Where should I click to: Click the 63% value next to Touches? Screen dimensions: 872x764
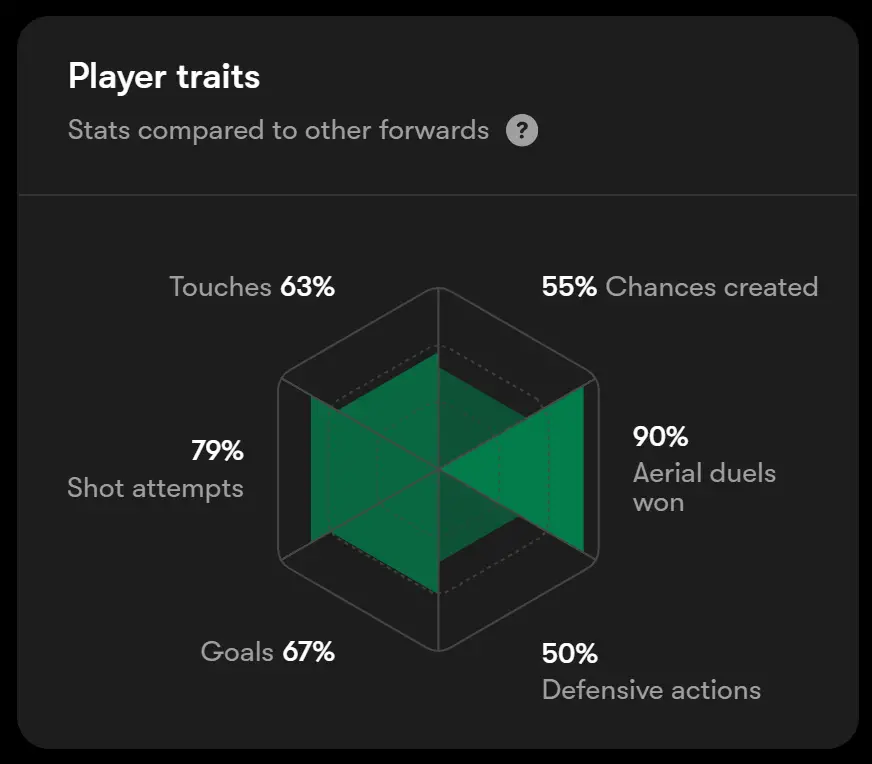(x=308, y=287)
